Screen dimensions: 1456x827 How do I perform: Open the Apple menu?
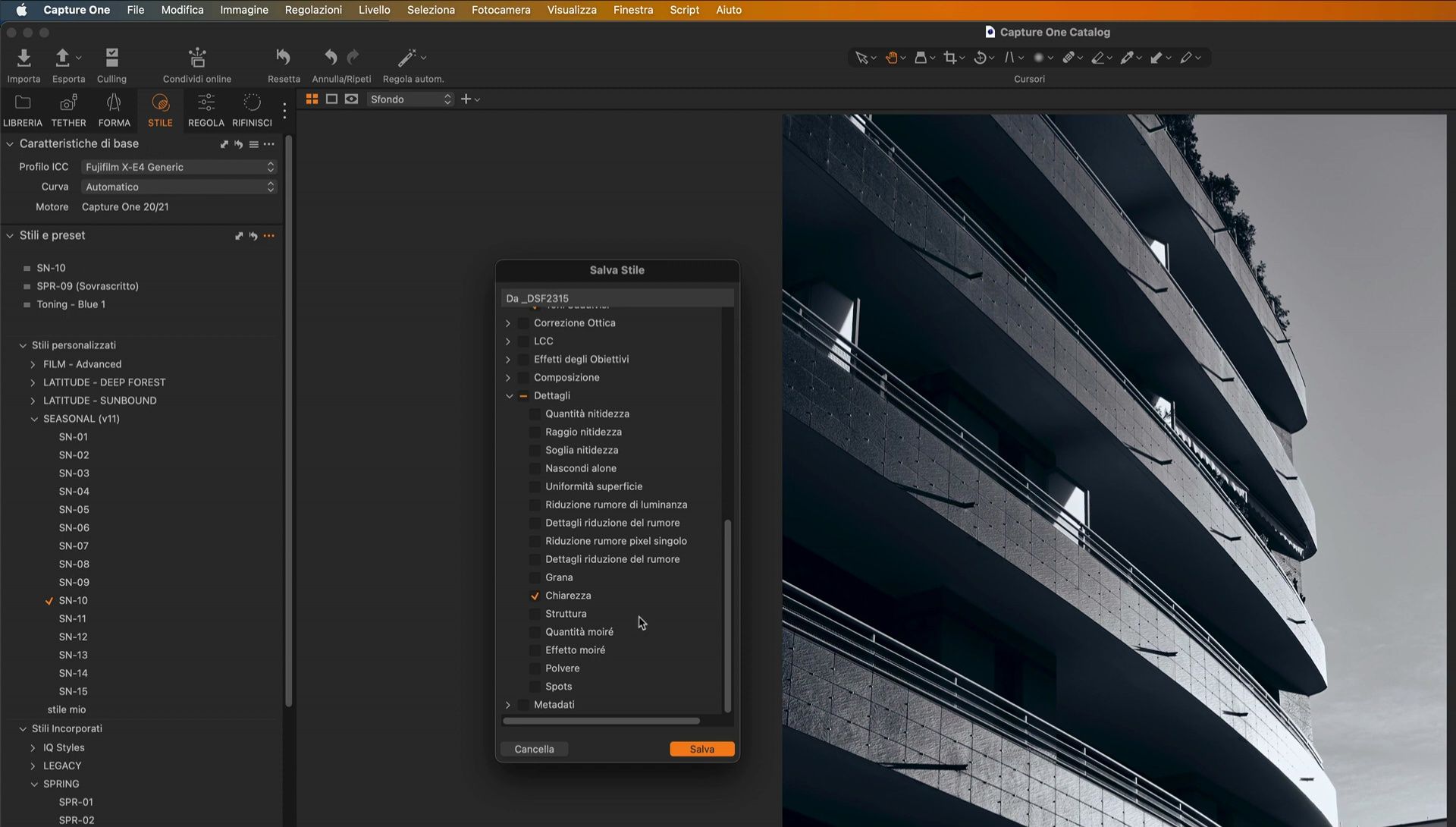pos(21,10)
